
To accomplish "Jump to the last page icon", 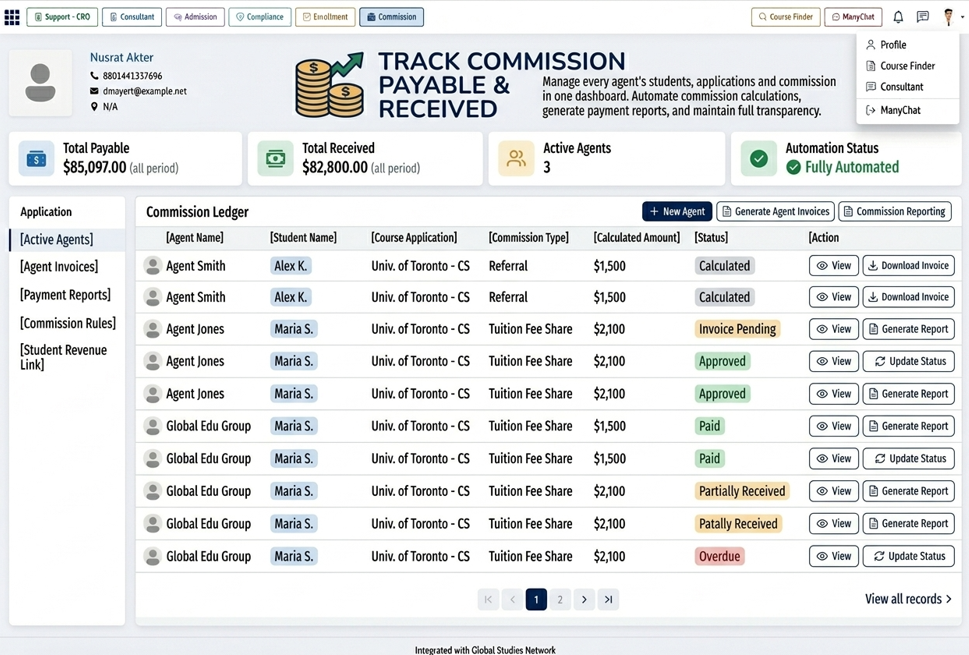I will click(x=608, y=599).
